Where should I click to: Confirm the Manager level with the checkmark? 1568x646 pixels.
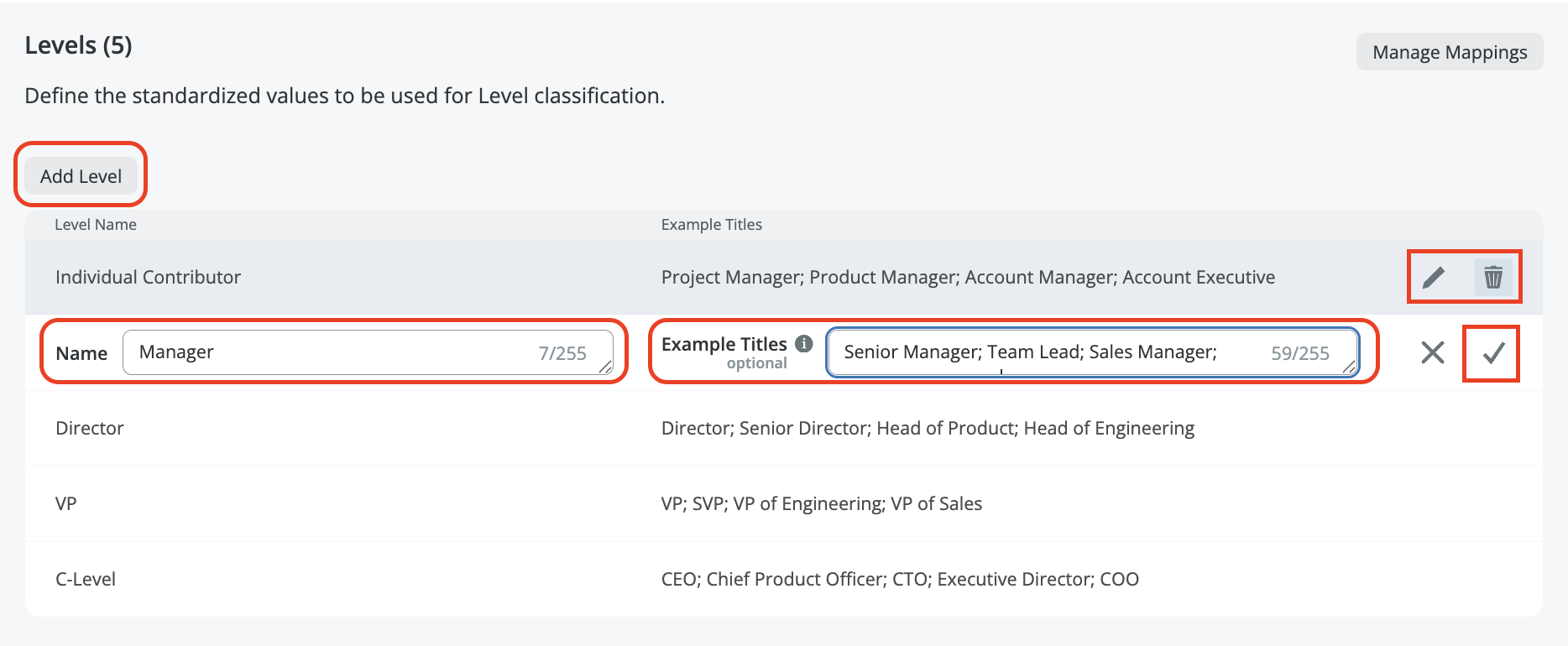[x=1492, y=353]
